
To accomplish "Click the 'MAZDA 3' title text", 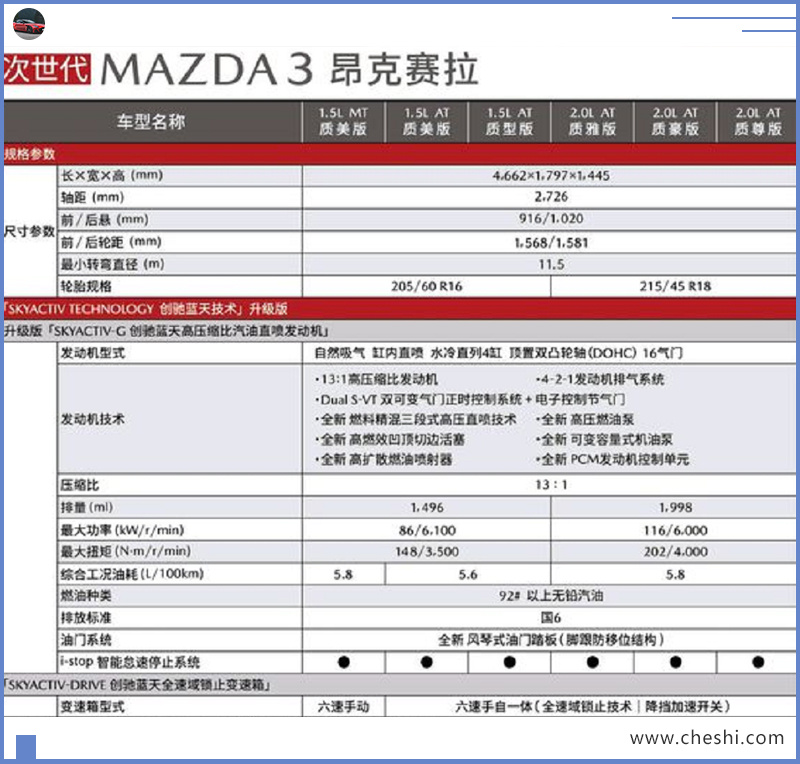I will tap(207, 69).
